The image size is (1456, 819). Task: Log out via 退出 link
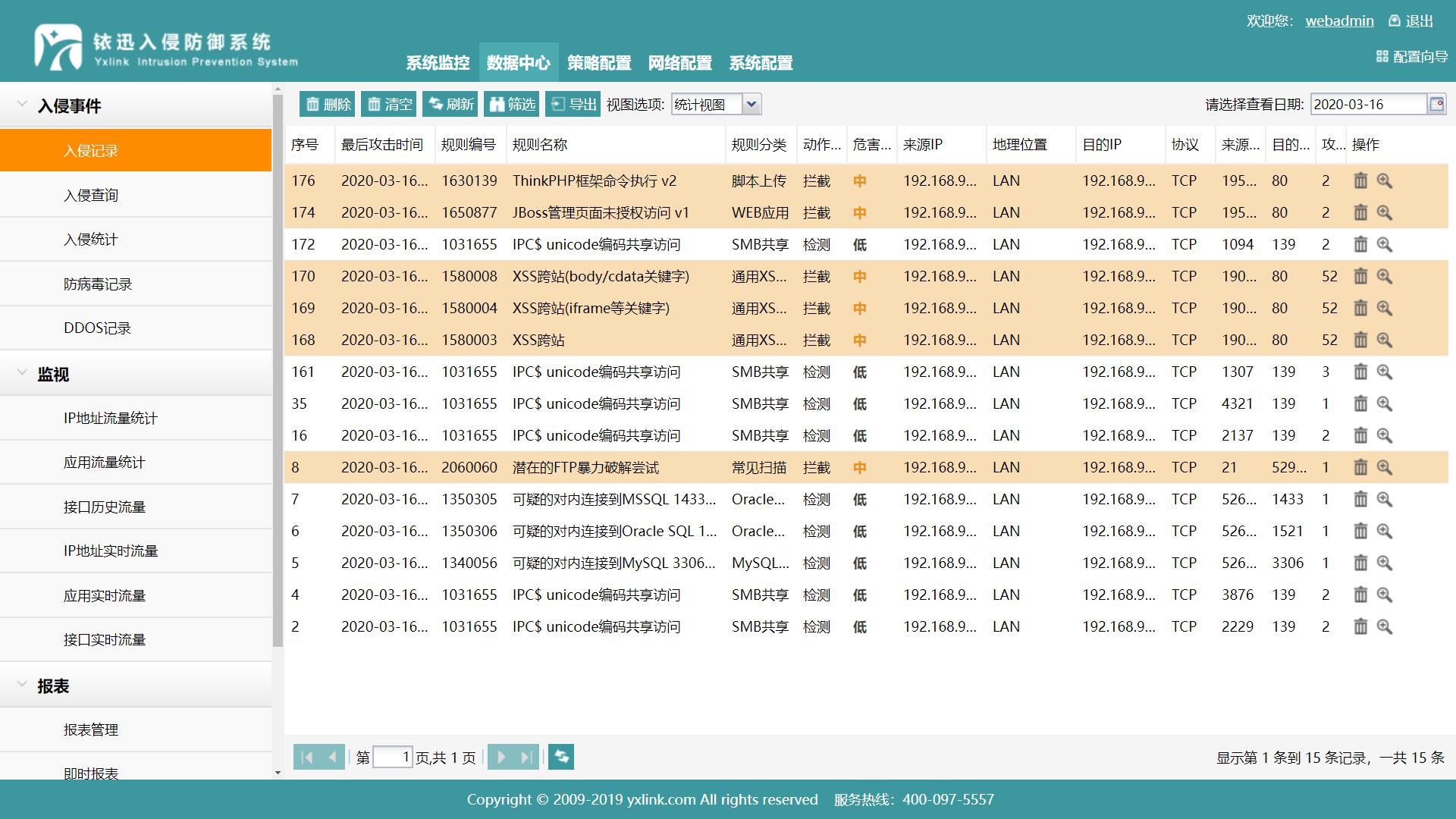pyautogui.click(x=1410, y=20)
